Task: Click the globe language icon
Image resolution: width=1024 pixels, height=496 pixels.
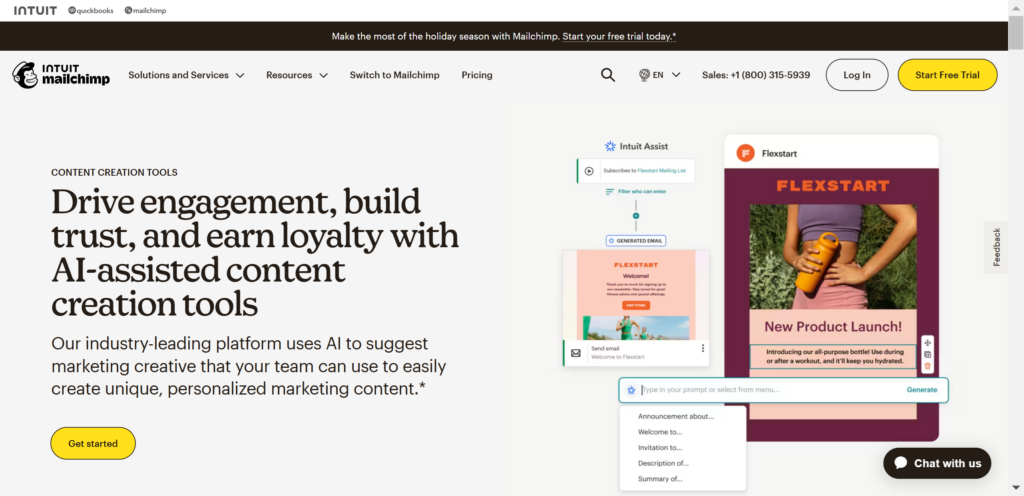Action: [644, 75]
